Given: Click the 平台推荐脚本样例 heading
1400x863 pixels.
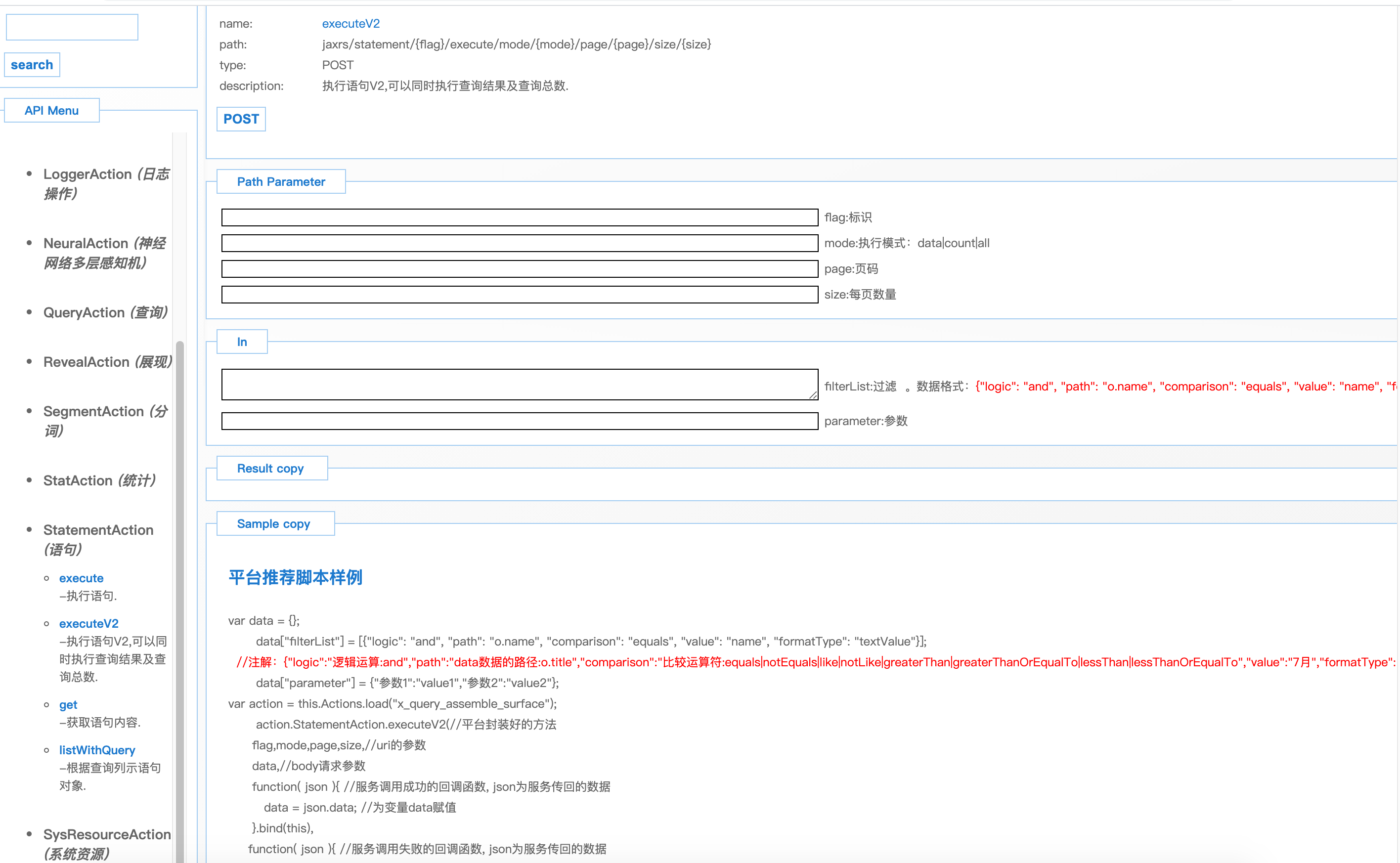Looking at the screenshot, I should click(x=295, y=577).
